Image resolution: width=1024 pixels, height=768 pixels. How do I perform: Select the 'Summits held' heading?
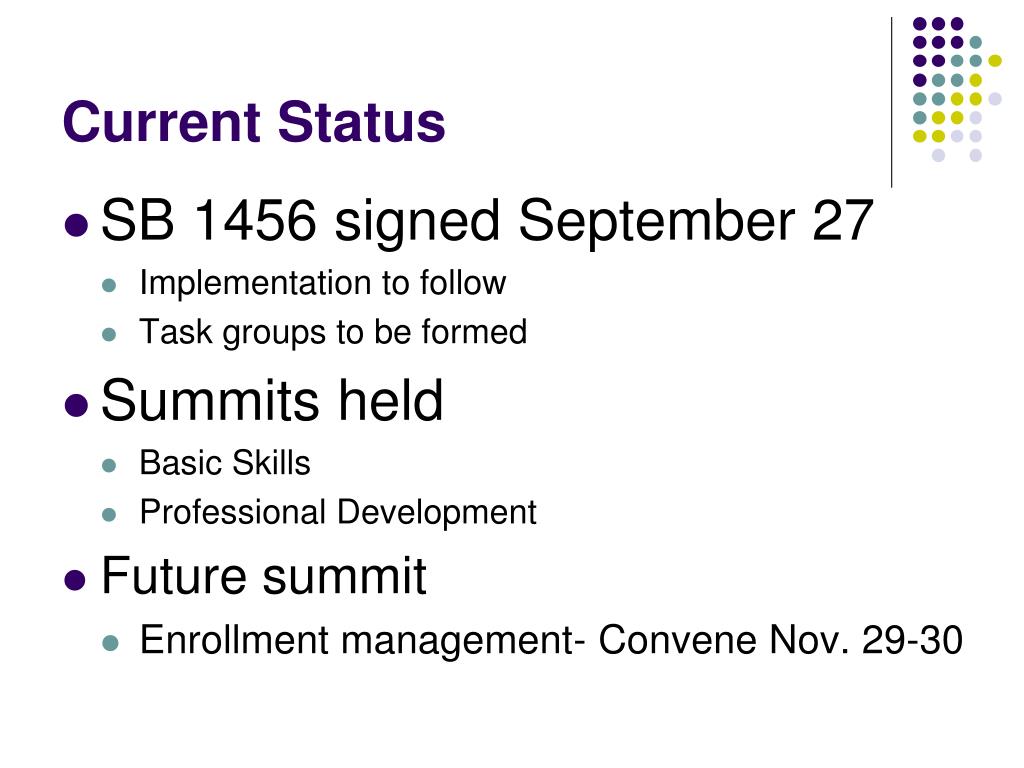pos(272,400)
